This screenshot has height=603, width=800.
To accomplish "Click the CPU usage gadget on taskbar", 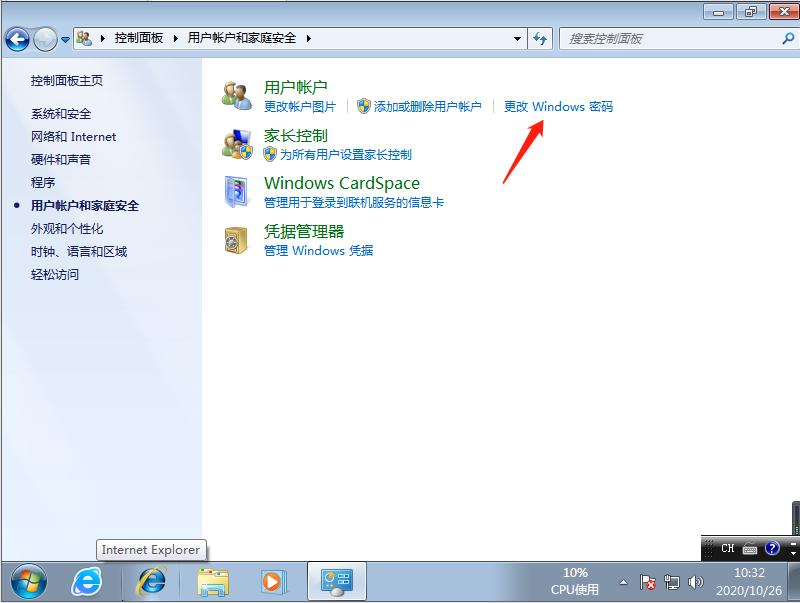I will point(577,581).
